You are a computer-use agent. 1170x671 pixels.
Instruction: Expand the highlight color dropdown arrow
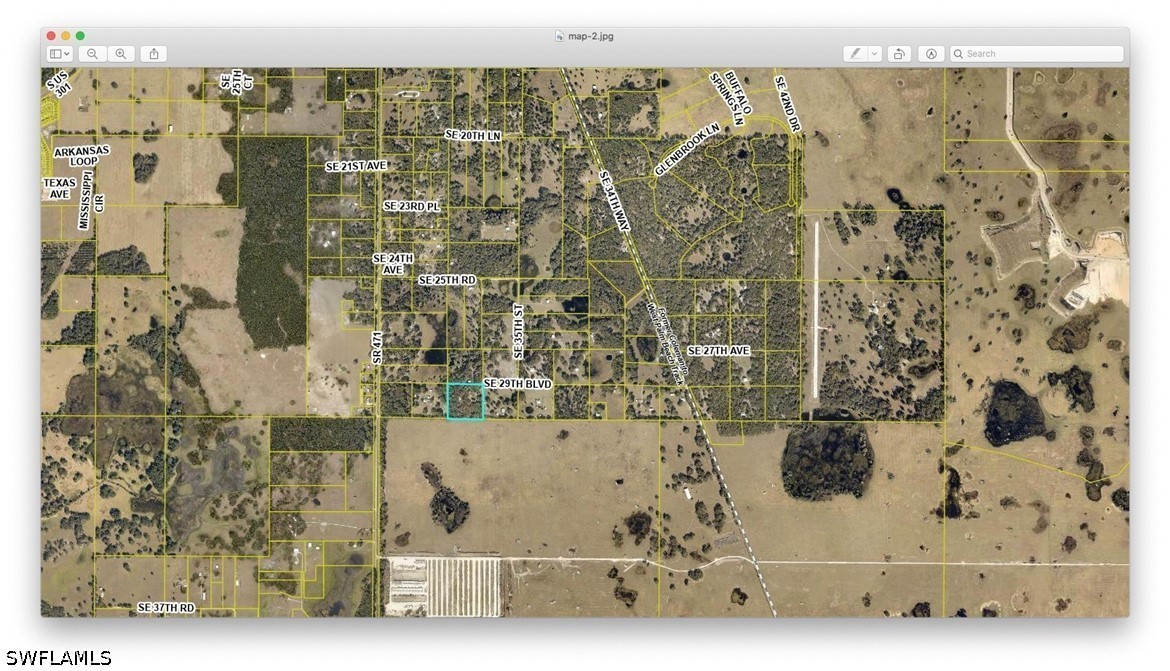(875, 54)
